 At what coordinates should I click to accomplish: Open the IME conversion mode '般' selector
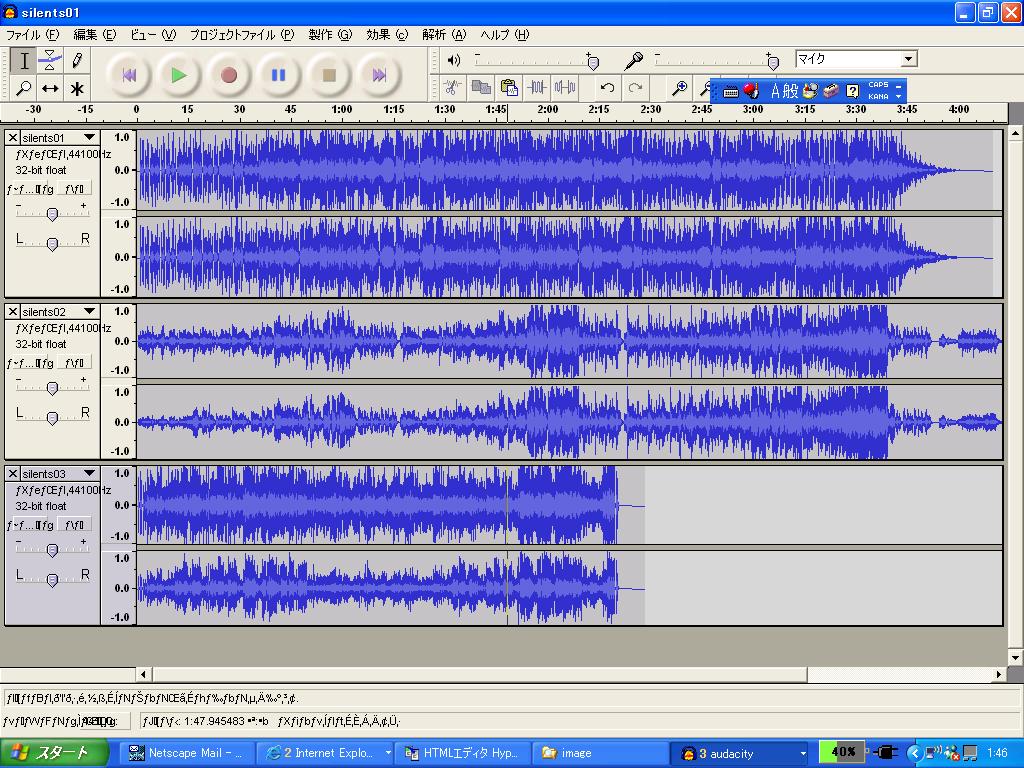790,91
